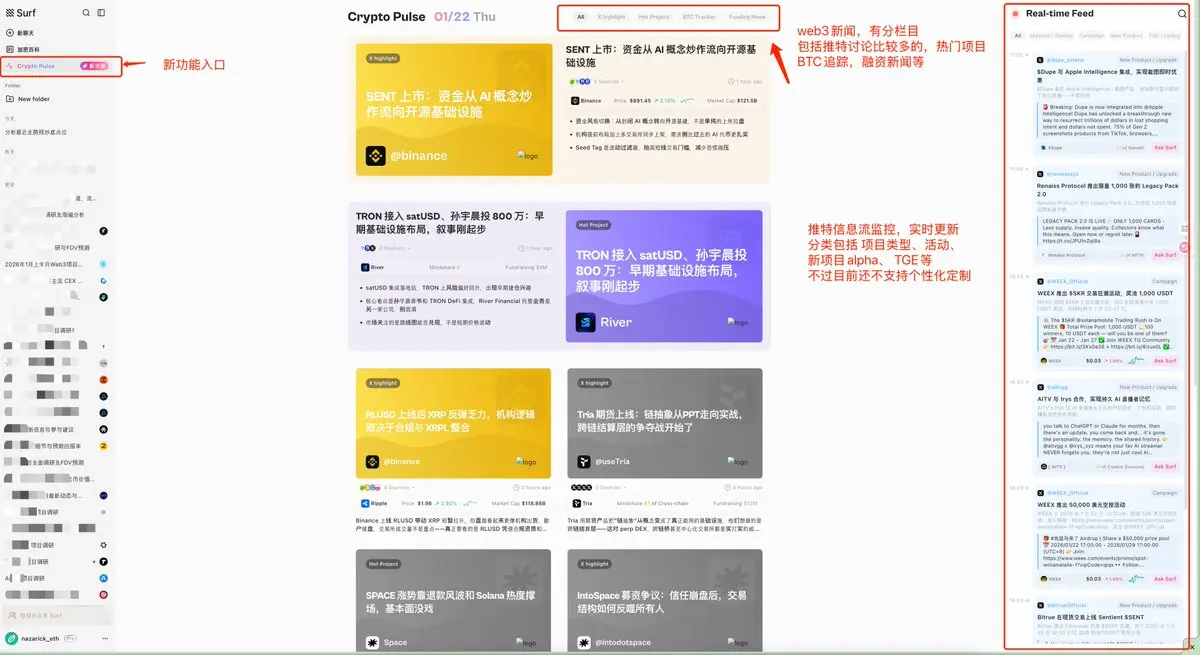The image size is (1200, 655).
Task: Click the X icon beside @renaissxyz
Action: click(1041, 174)
